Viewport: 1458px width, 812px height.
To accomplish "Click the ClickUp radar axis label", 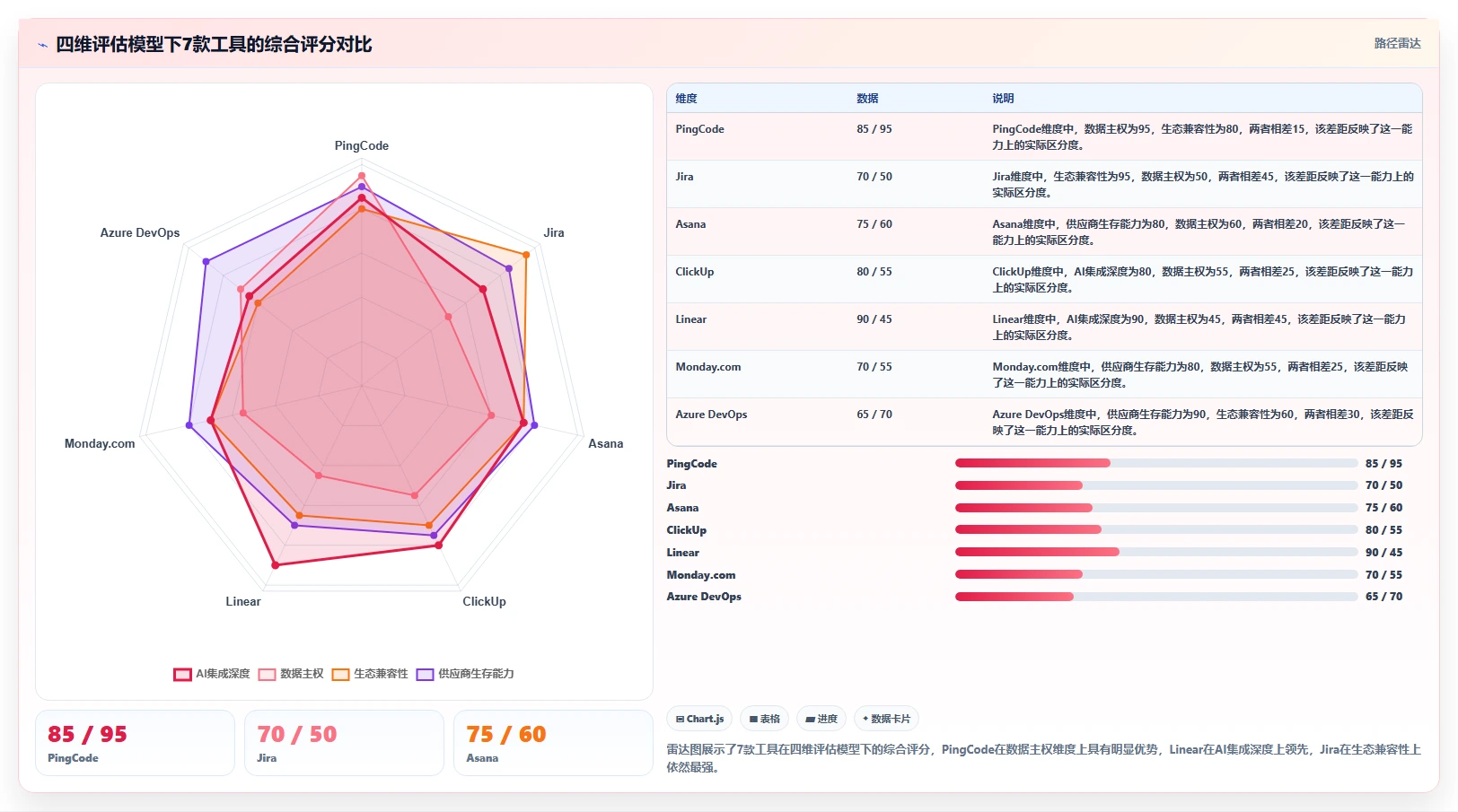I will (484, 601).
